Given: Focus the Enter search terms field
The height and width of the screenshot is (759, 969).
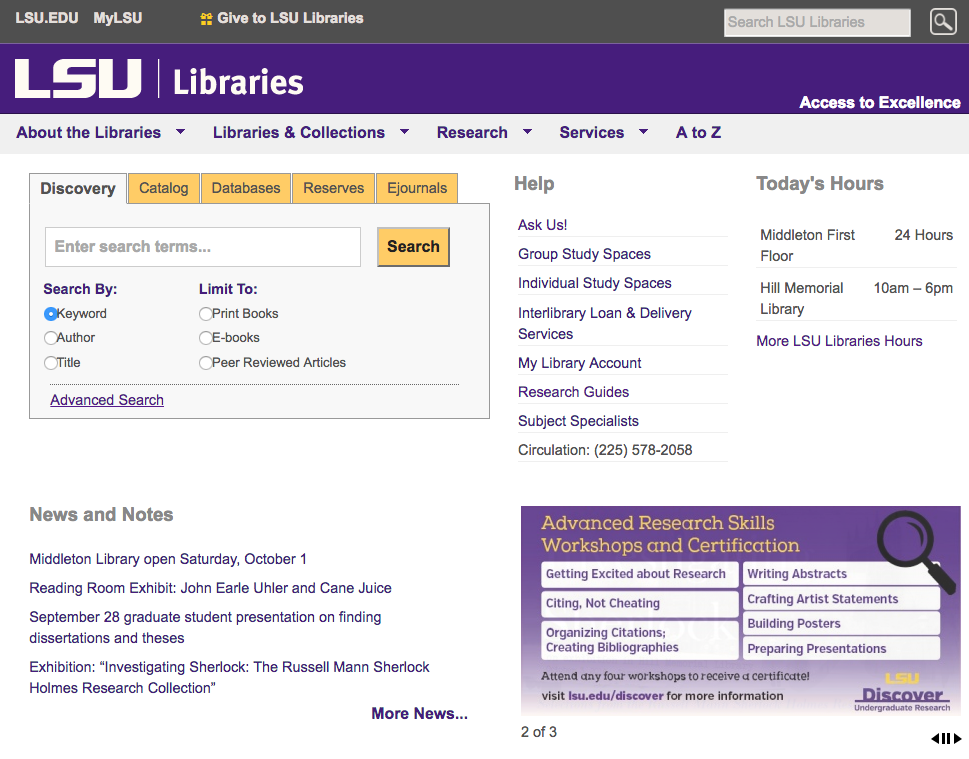Looking at the screenshot, I should coord(203,247).
